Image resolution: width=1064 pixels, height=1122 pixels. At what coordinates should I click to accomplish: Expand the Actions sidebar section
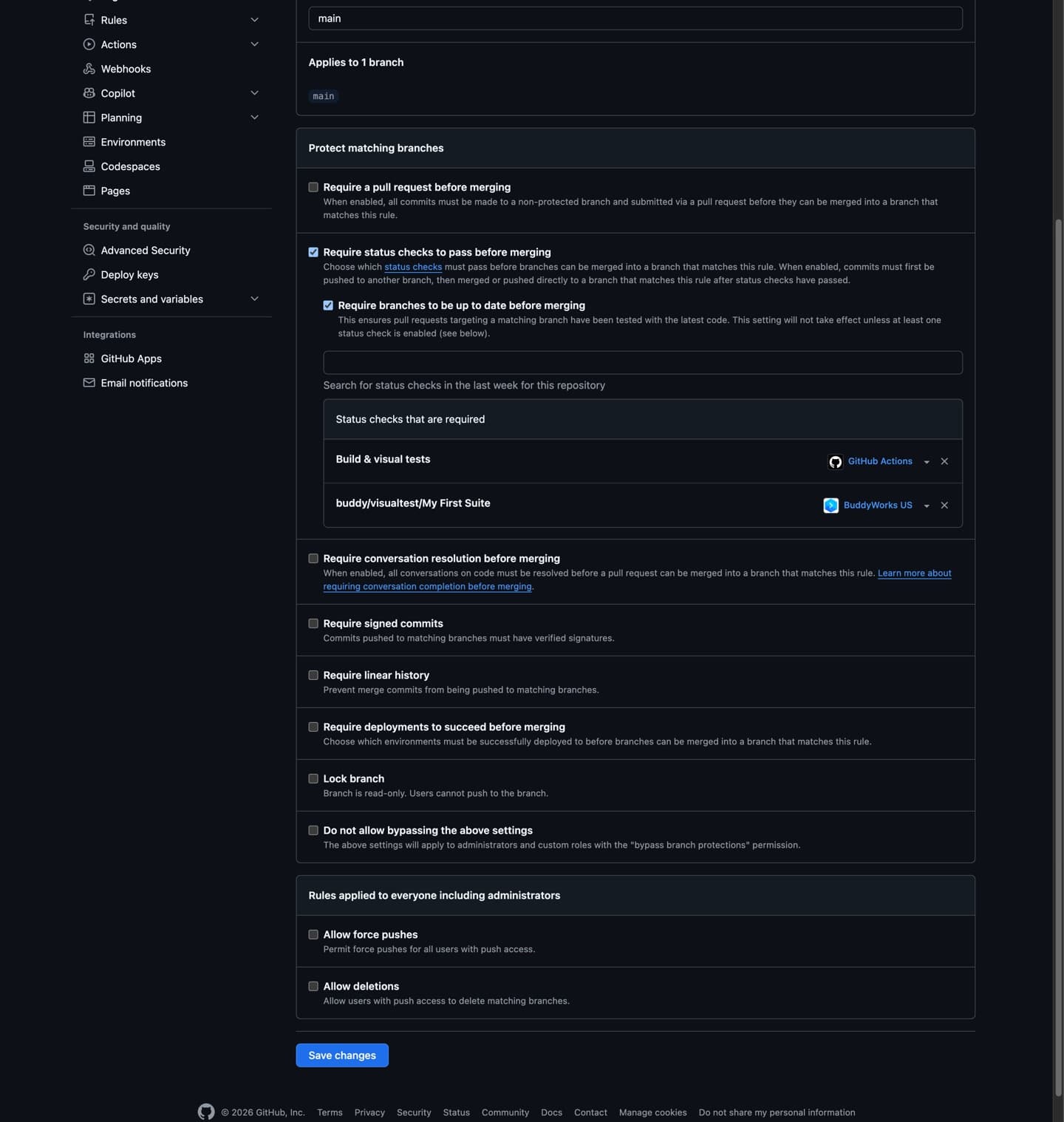254,44
